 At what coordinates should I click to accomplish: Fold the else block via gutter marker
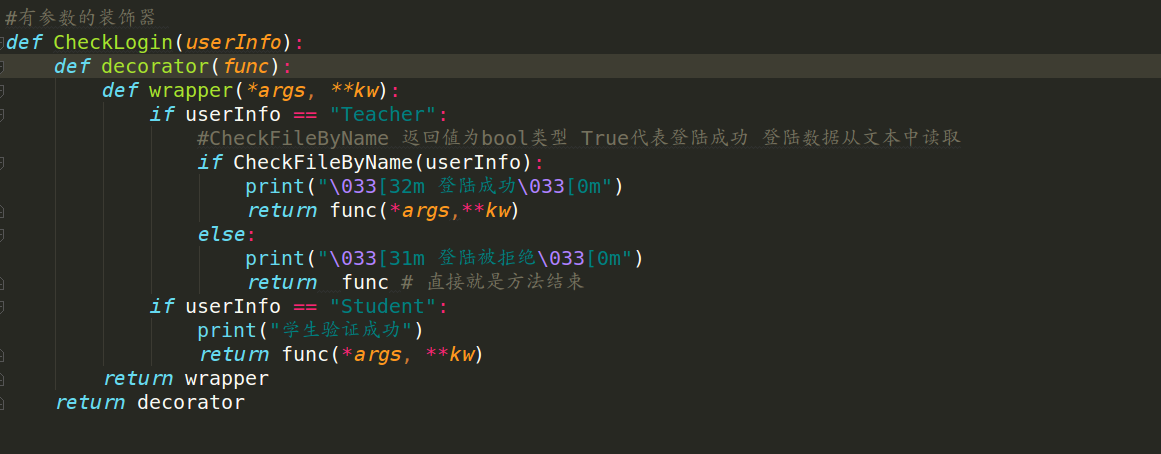2,235
